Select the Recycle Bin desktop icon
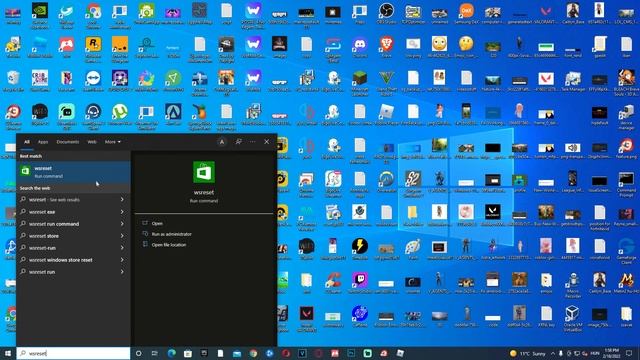The image size is (640, 360). (13, 81)
